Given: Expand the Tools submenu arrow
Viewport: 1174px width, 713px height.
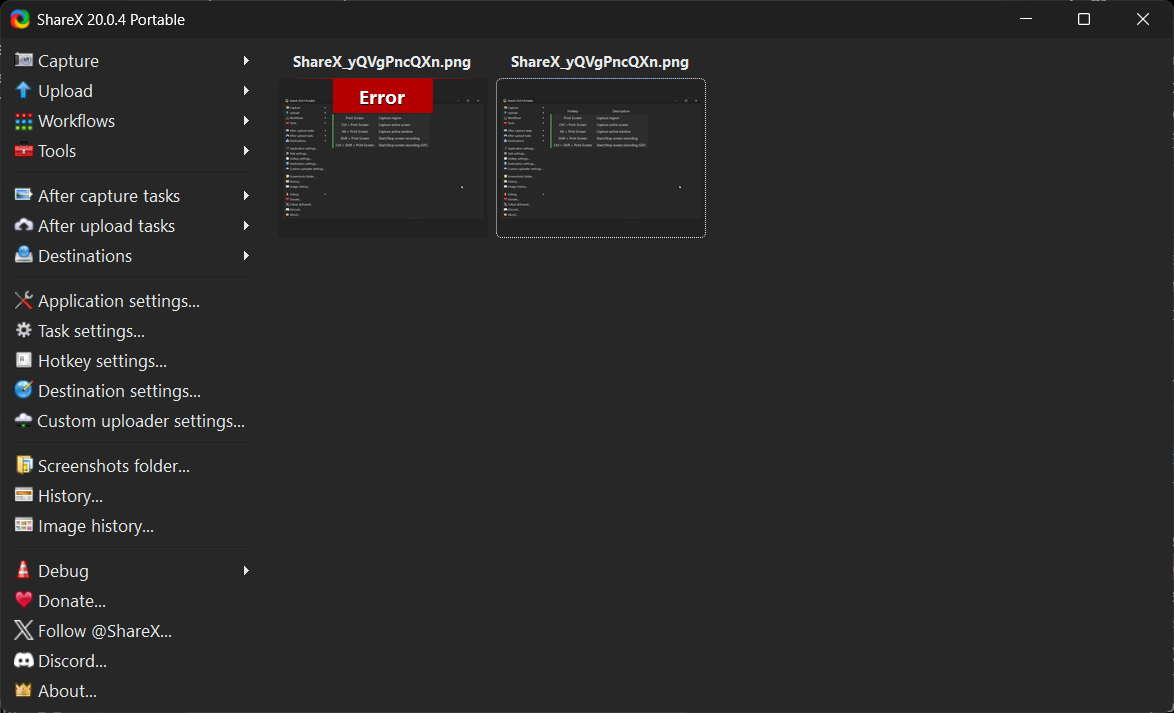Looking at the screenshot, I should [246, 151].
